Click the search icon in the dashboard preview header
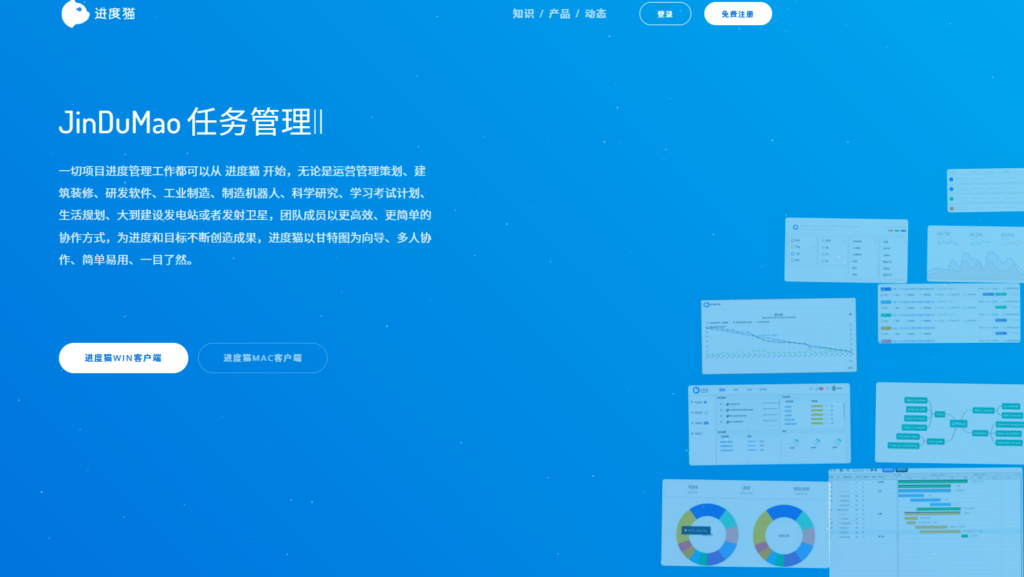The width and height of the screenshot is (1024, 577). pos(811,389)
